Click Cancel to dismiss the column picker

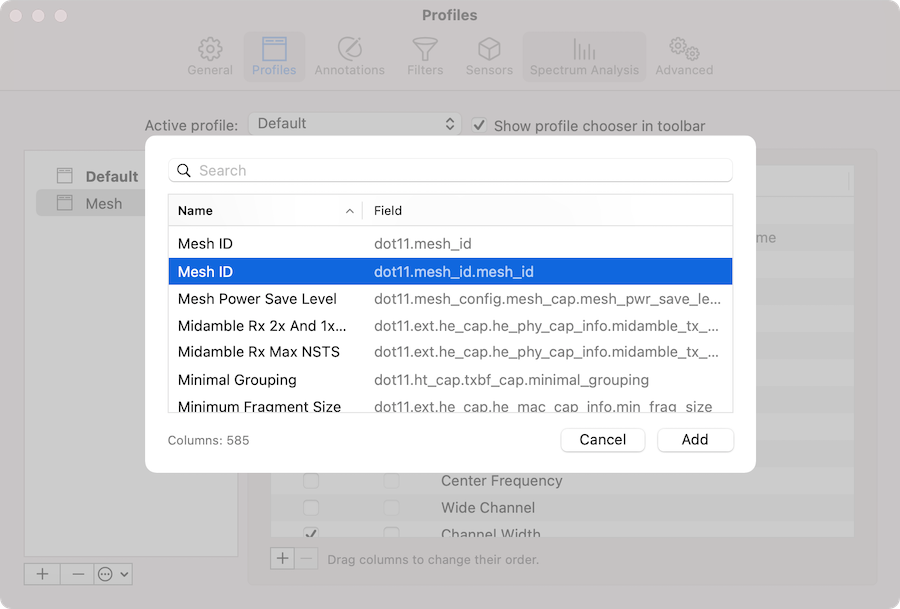click(x=602, y=439)
